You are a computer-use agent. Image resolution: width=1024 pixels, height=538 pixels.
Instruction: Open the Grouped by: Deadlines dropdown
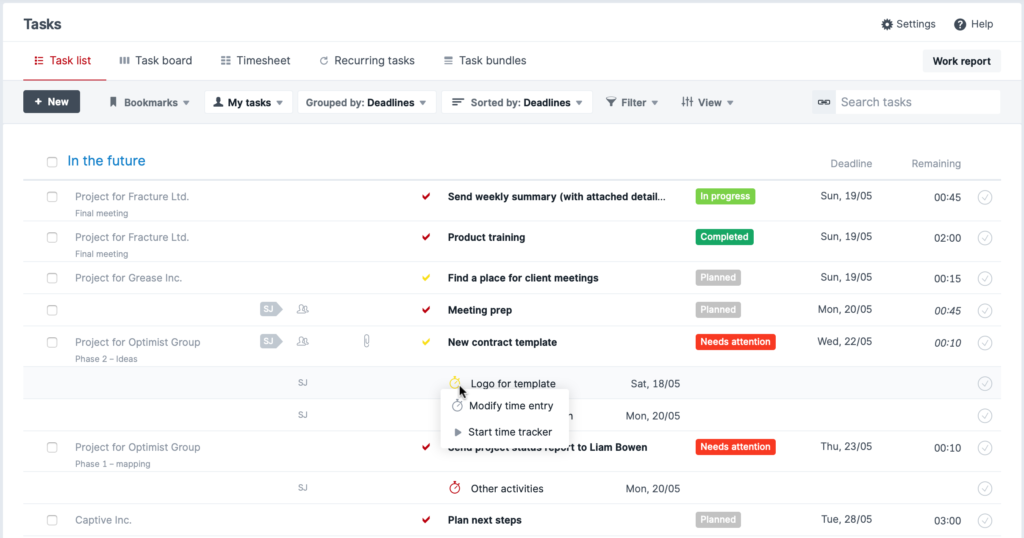(x=366, y=102)
